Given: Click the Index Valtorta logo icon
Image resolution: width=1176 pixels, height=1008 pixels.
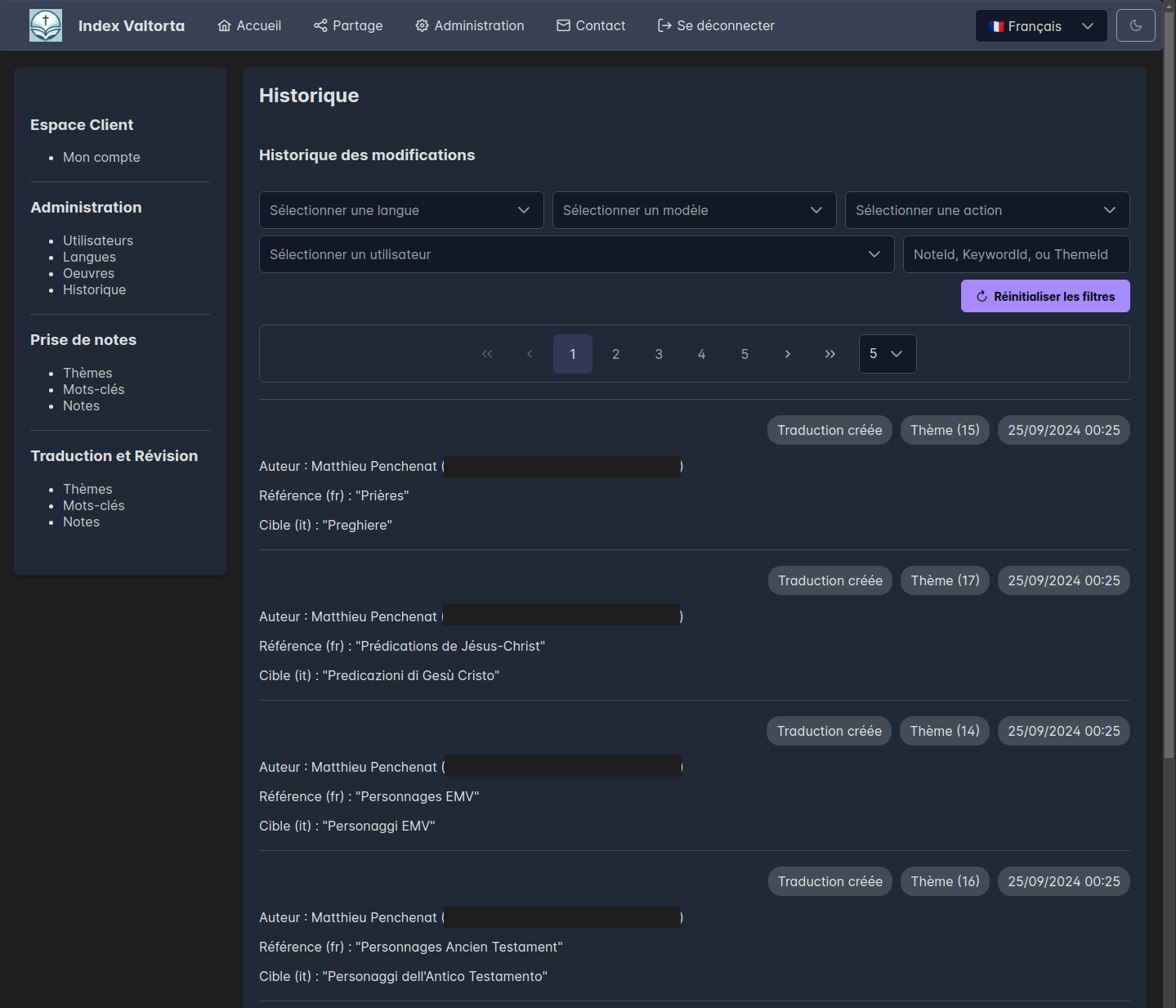Looking at the screenshot, I should (46, 26).
